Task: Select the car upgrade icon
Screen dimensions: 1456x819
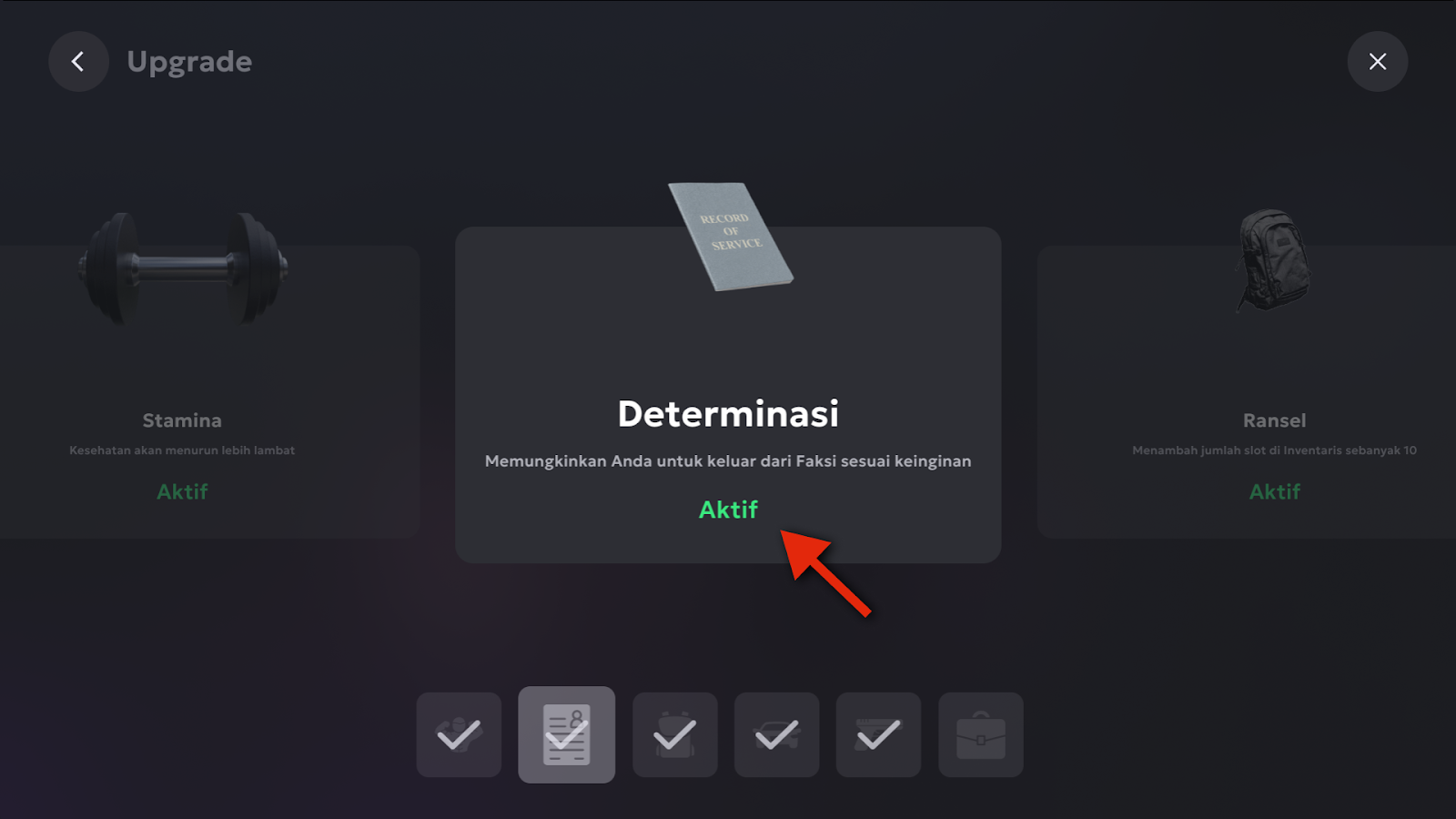Action: click(x=777, y=734)
